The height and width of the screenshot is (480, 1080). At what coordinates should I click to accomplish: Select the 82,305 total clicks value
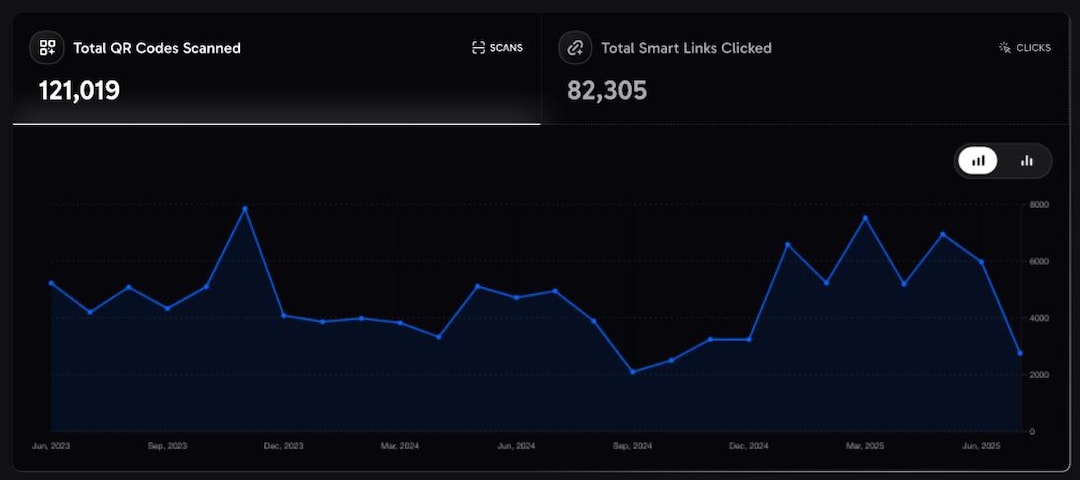(x=608, y=90)
